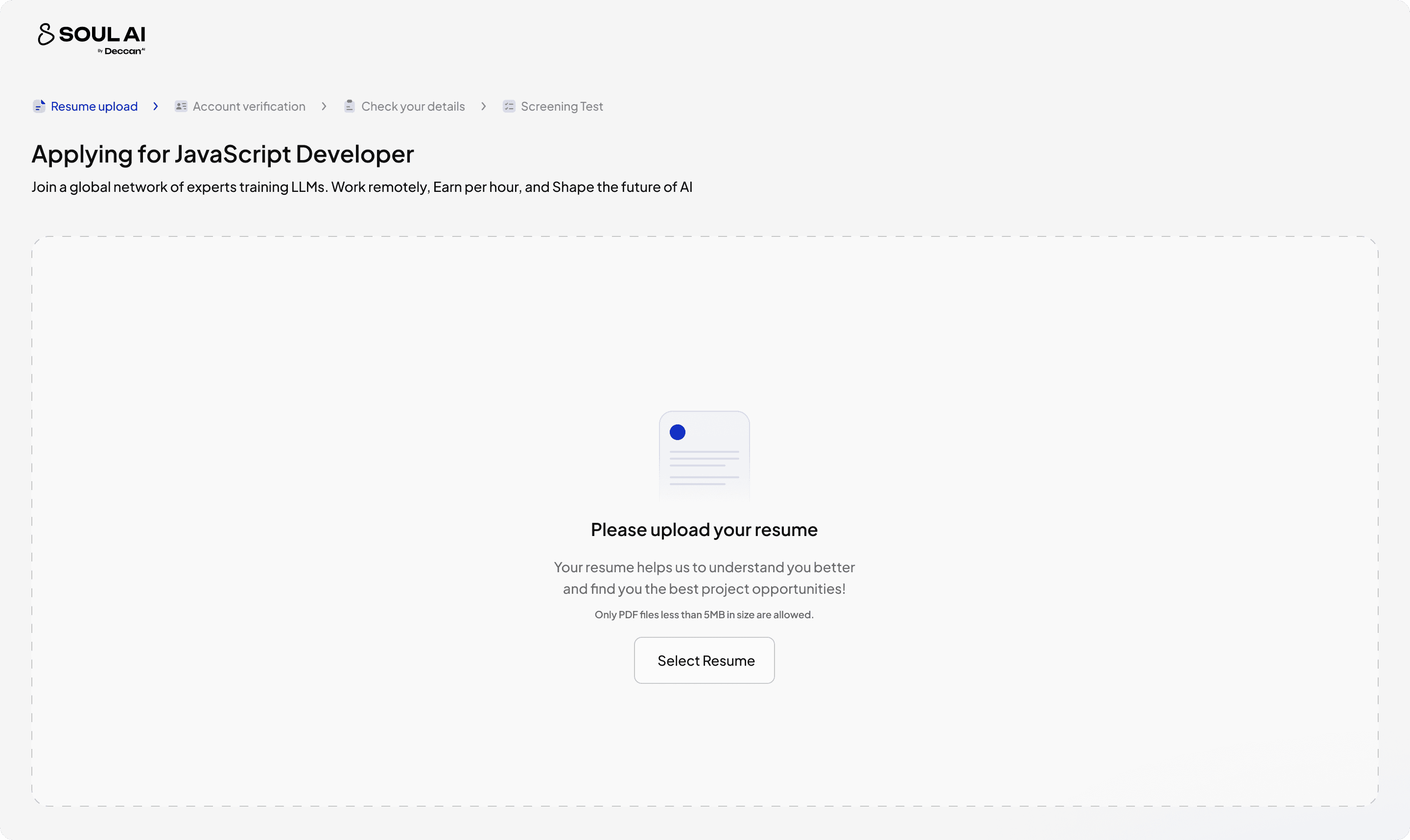Jump to Screening Test step
This screenshot has height=840, width=1410.
[562, 106]
